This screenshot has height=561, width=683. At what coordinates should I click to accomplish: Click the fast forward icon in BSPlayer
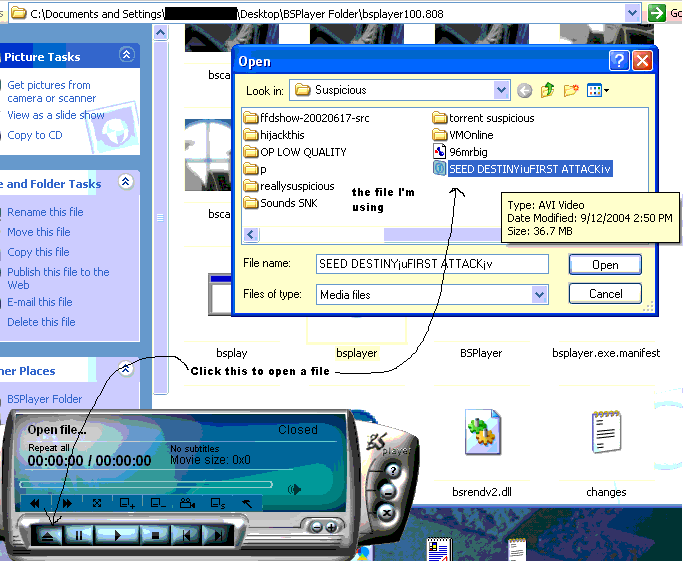(67, 504)
